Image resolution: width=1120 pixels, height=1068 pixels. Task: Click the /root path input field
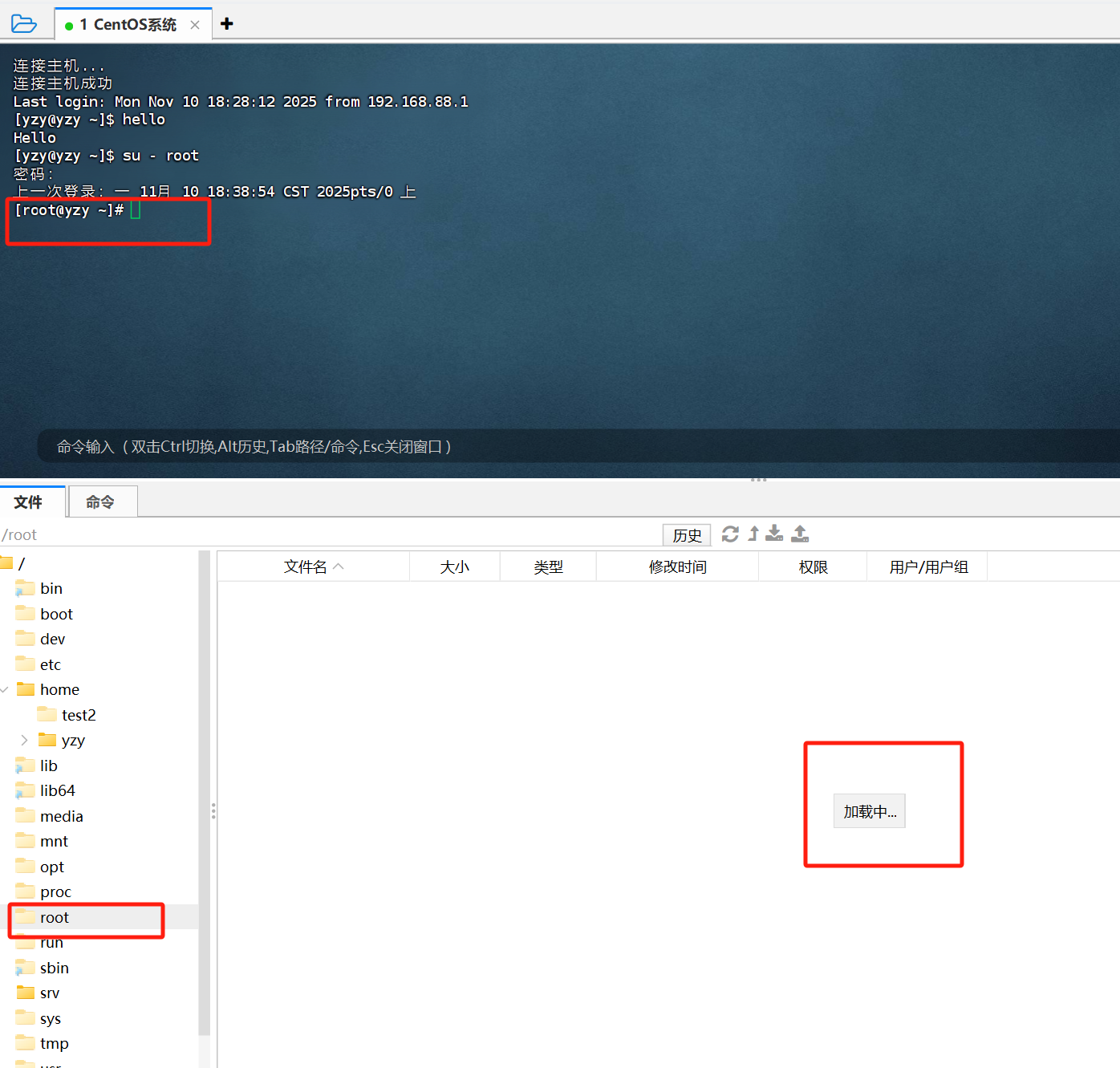pos(329,535)
